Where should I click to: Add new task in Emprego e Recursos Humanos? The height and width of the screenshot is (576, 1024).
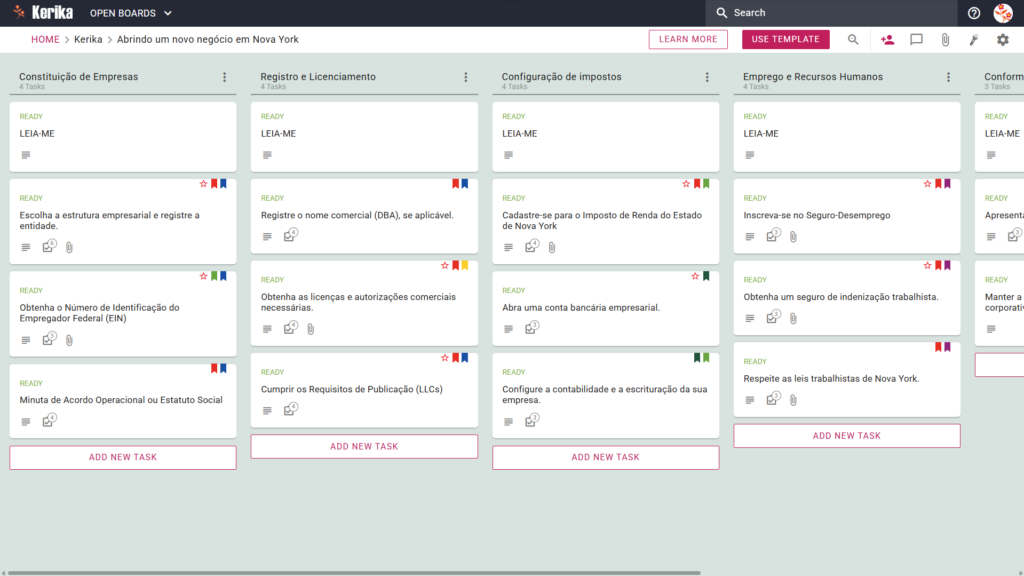click(846, 436)
